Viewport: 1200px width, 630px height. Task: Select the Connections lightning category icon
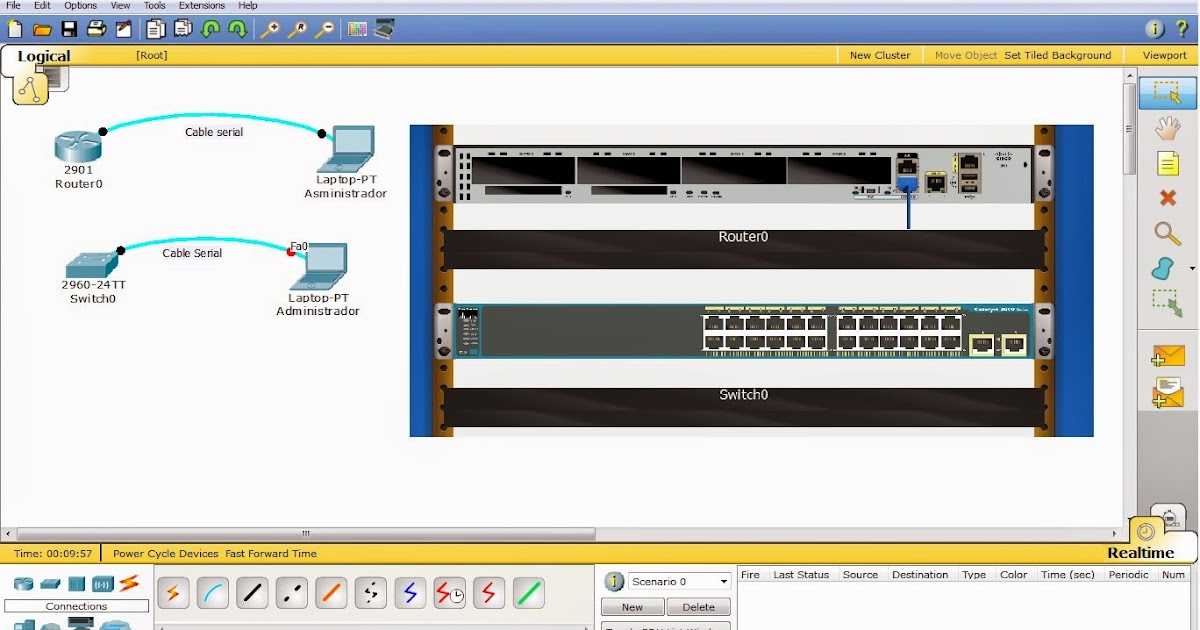point(129,583)
